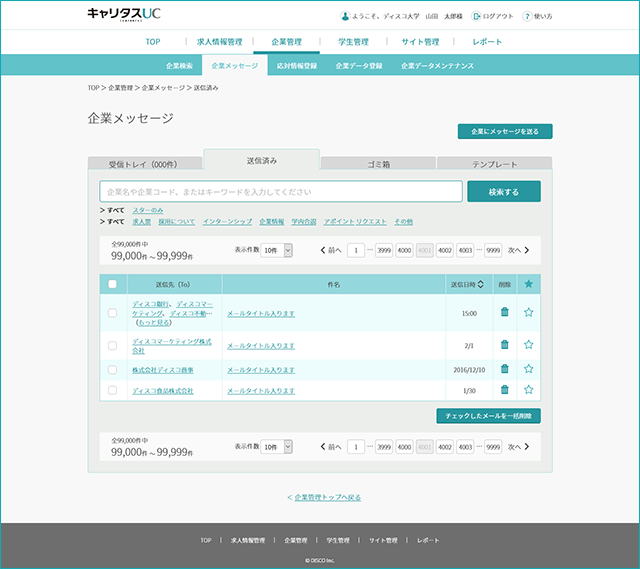Check the ディスコマーケティング株式会社 row checkbox
640x569 pixels.
click(x=112, y=346)
